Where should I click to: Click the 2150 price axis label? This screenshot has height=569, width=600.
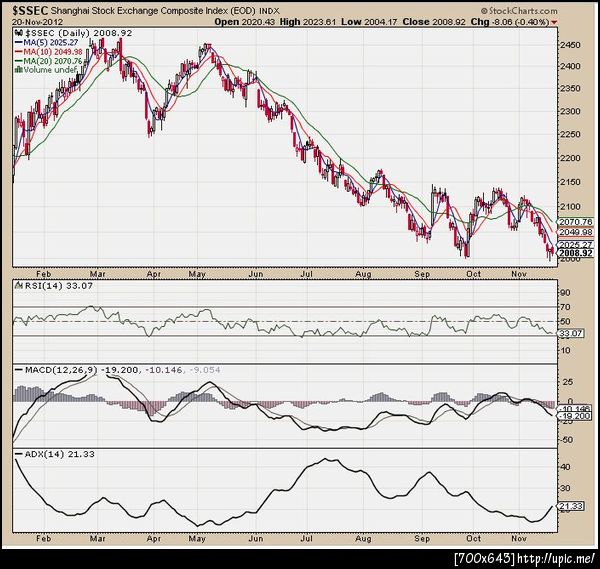pyautogui.click(x=570, y=182)
